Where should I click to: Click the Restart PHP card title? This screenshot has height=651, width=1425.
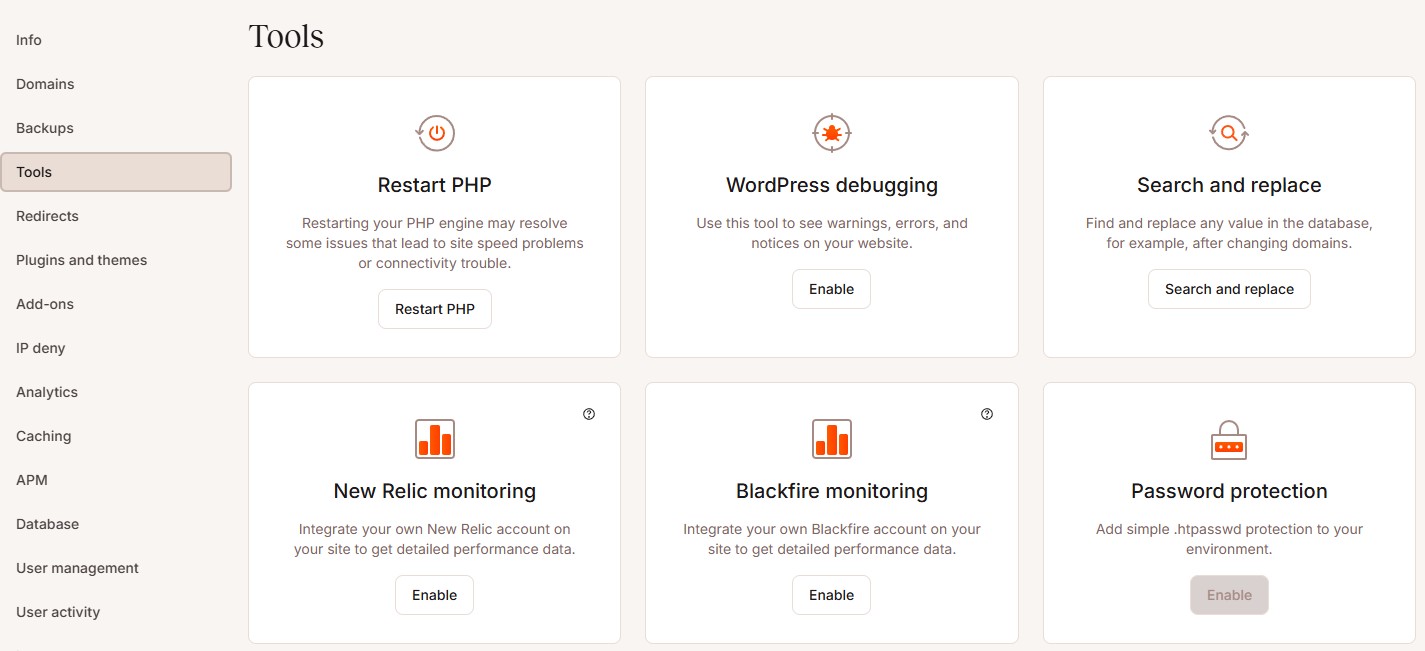pos(435,185)
